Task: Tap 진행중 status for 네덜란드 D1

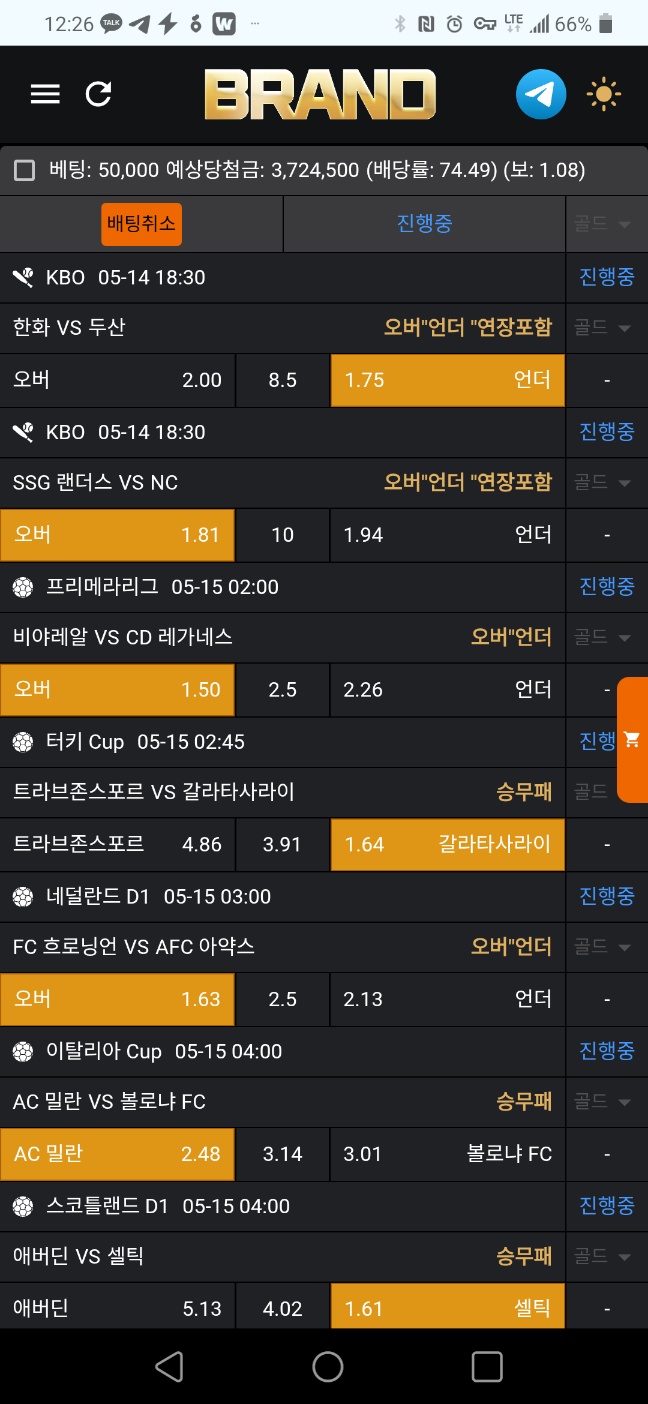Action: [606, 896]
